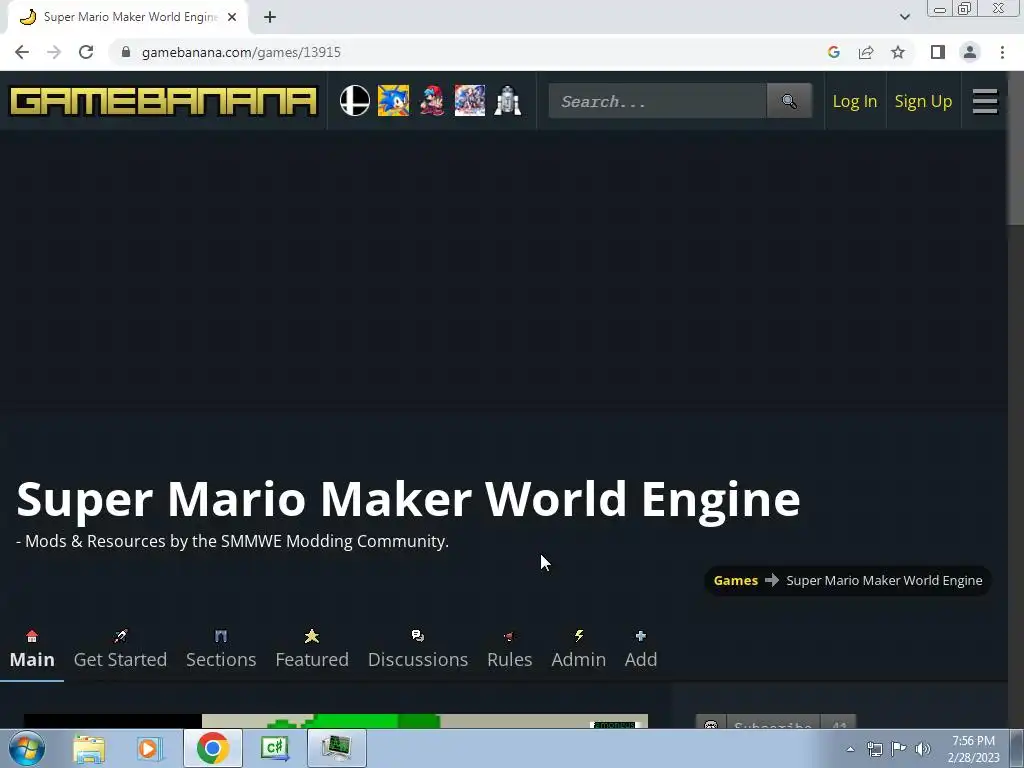
Task: Open the R2-D2 robot game icon
Action: point(507,101)
